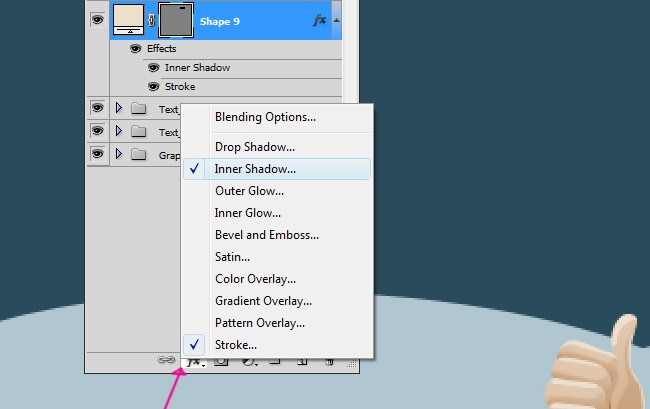The height and width of the screenshot is (409, 650).
Task: Choose Pattern Overlay menu item
Action: pyautogui.click(x=277, y=323)
